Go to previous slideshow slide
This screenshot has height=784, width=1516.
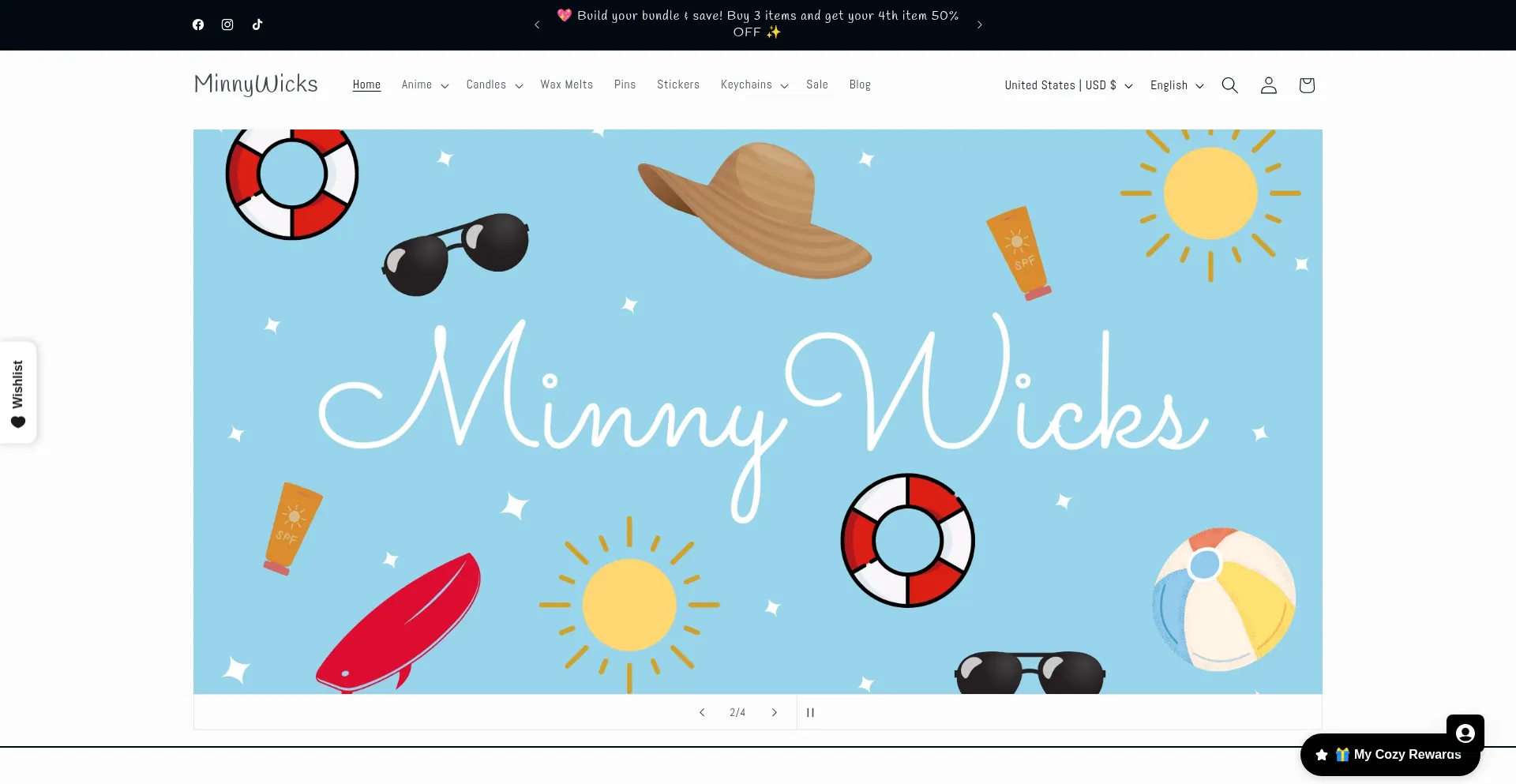click(702, 712)
